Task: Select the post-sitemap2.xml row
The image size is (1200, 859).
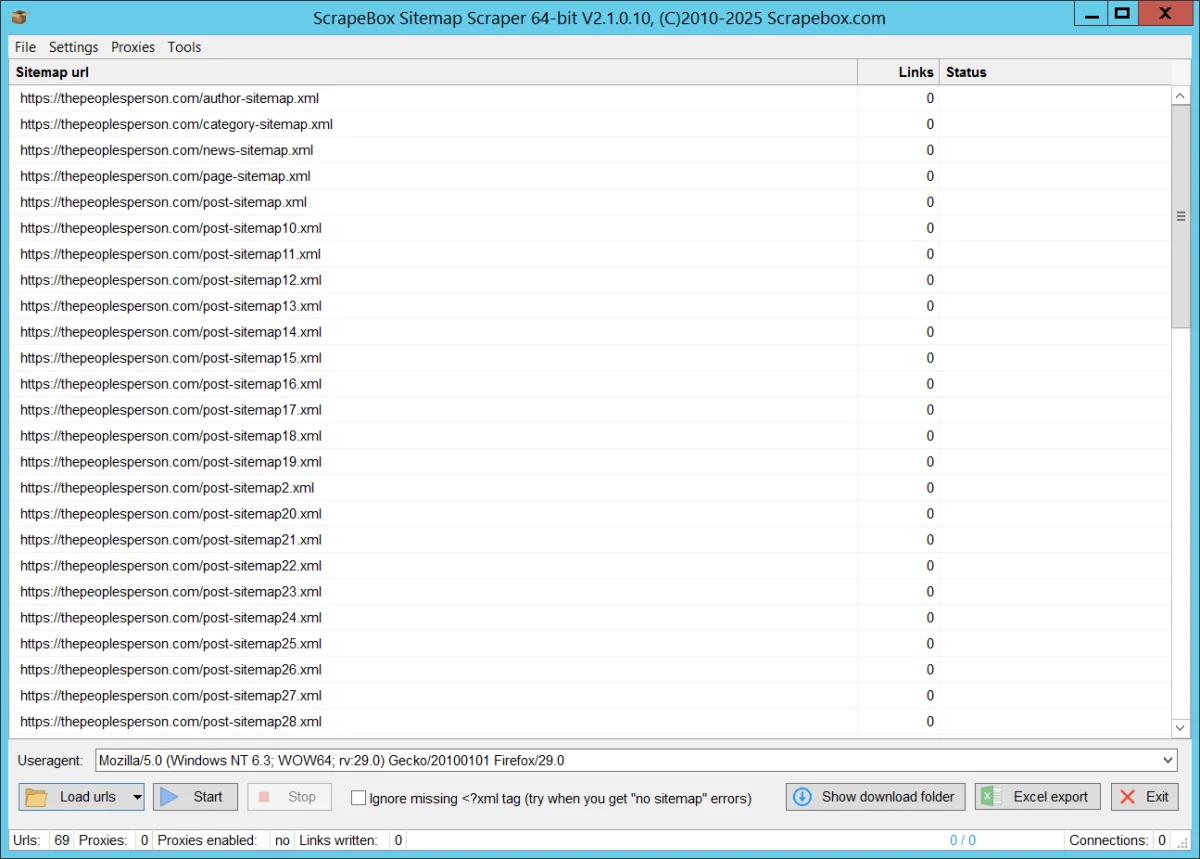Action: coord(590,488)
